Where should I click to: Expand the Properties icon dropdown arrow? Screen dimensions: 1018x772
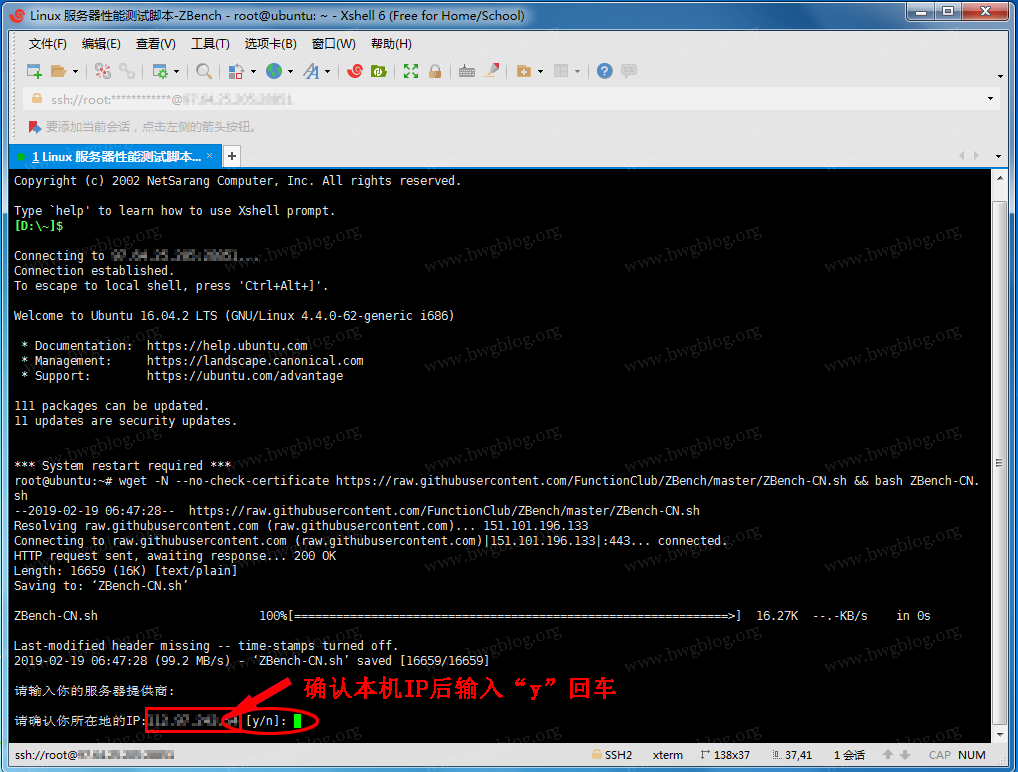[x=176, y=71]
